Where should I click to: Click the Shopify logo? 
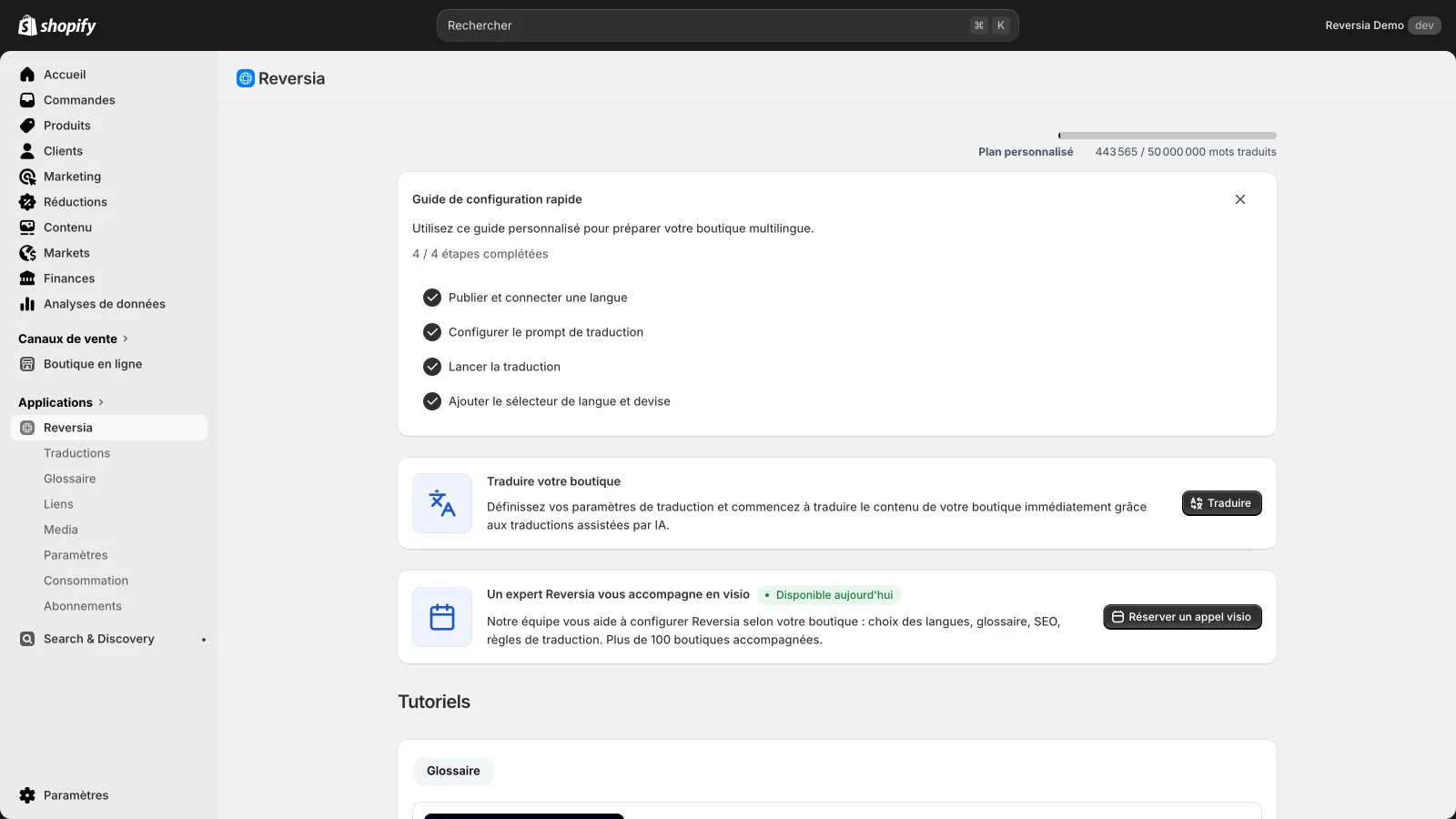(x=56, y=25)
